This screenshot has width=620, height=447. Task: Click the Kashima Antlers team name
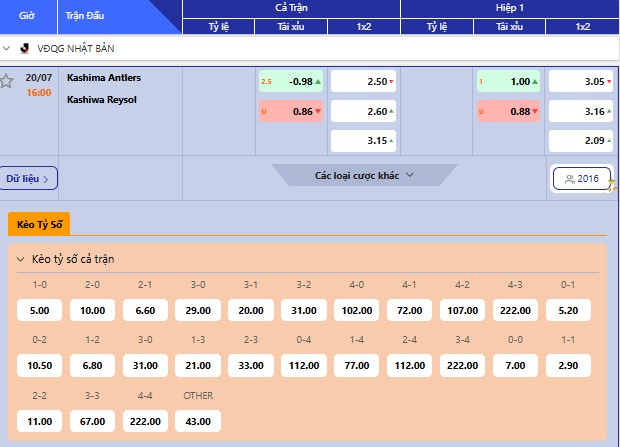[x=104, y=78]
